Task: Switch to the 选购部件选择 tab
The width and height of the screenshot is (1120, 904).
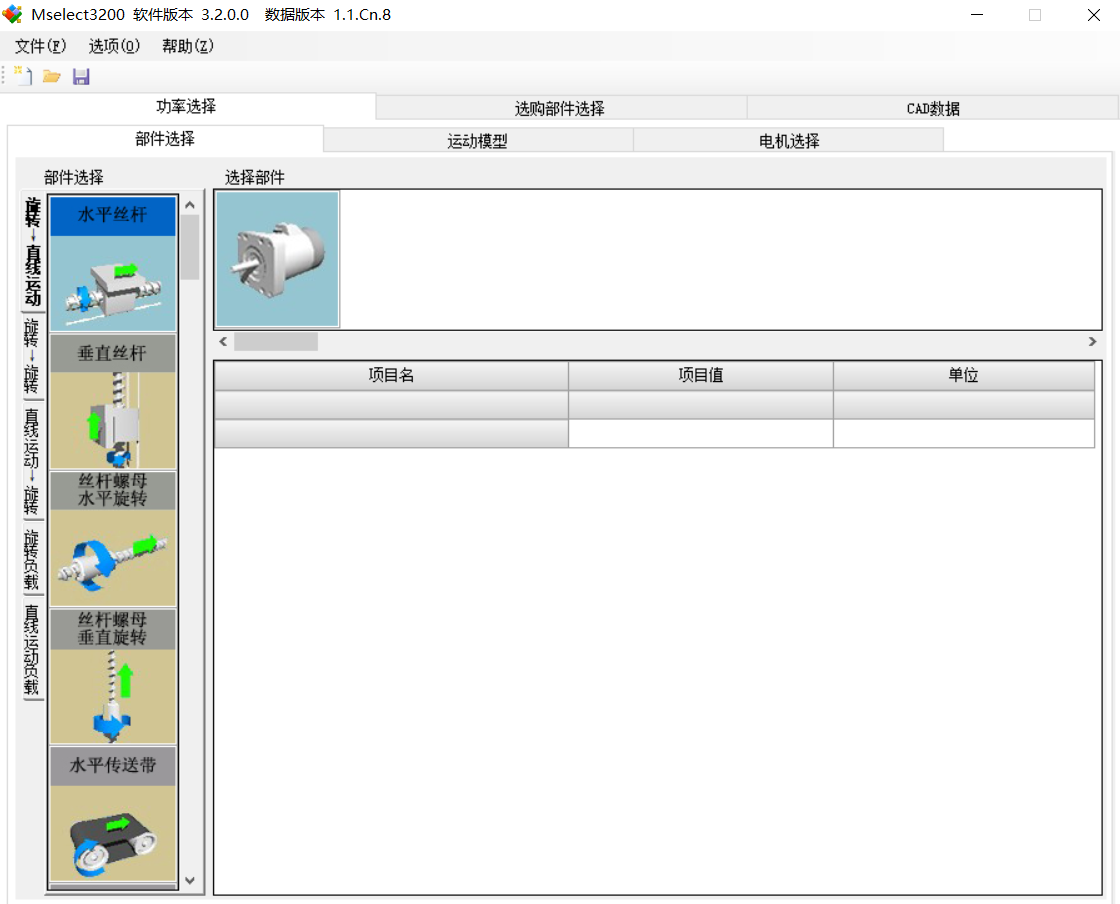Action: point(560,109)
